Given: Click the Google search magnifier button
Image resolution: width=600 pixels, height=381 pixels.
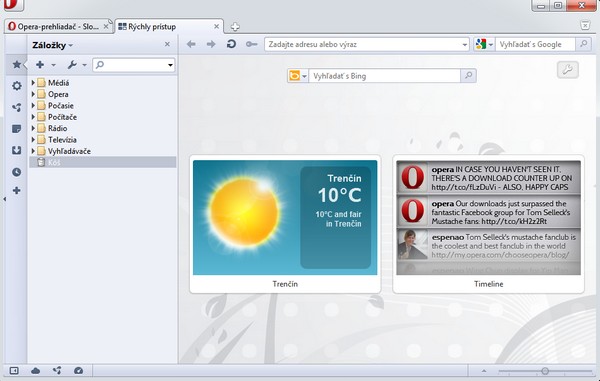Looking at the screenshot, I should pos(583,44).
